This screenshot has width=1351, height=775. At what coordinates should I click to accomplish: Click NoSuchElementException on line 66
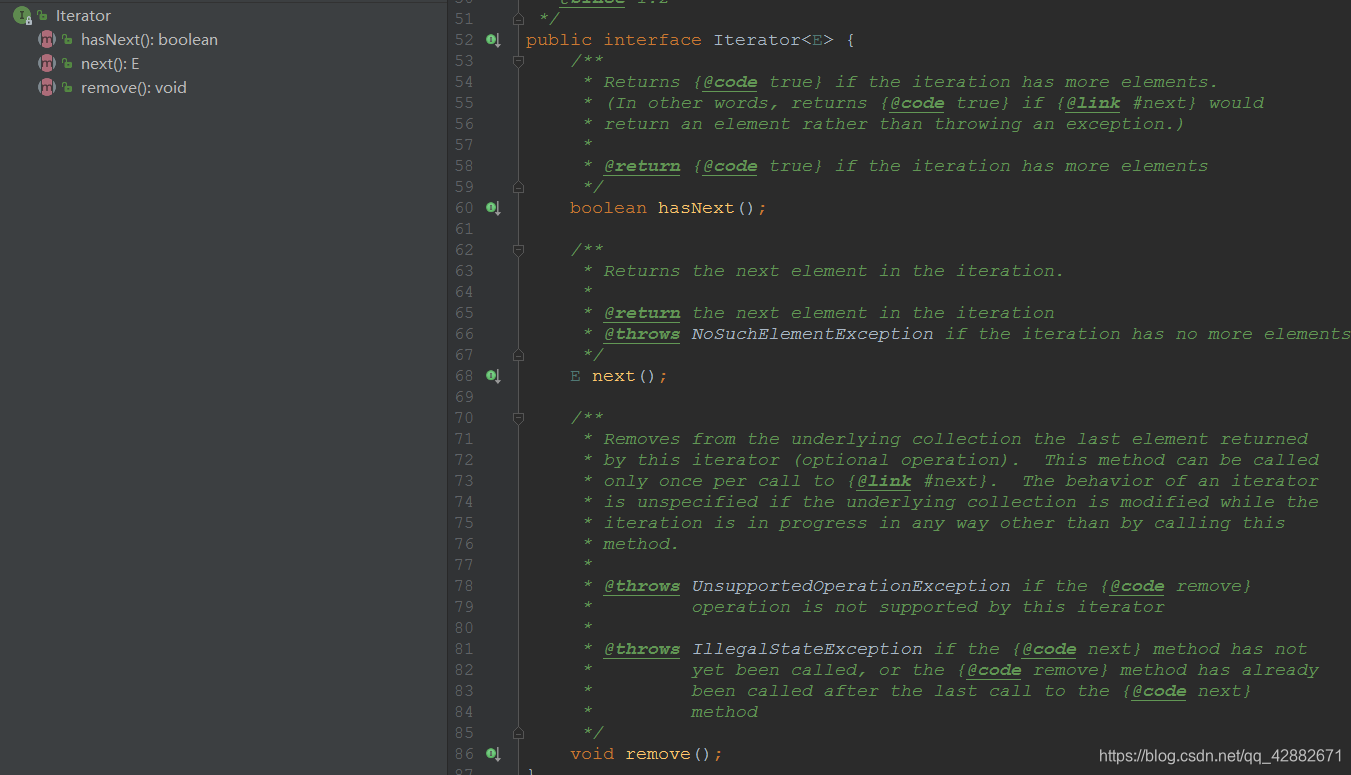[x=812, y=334]
